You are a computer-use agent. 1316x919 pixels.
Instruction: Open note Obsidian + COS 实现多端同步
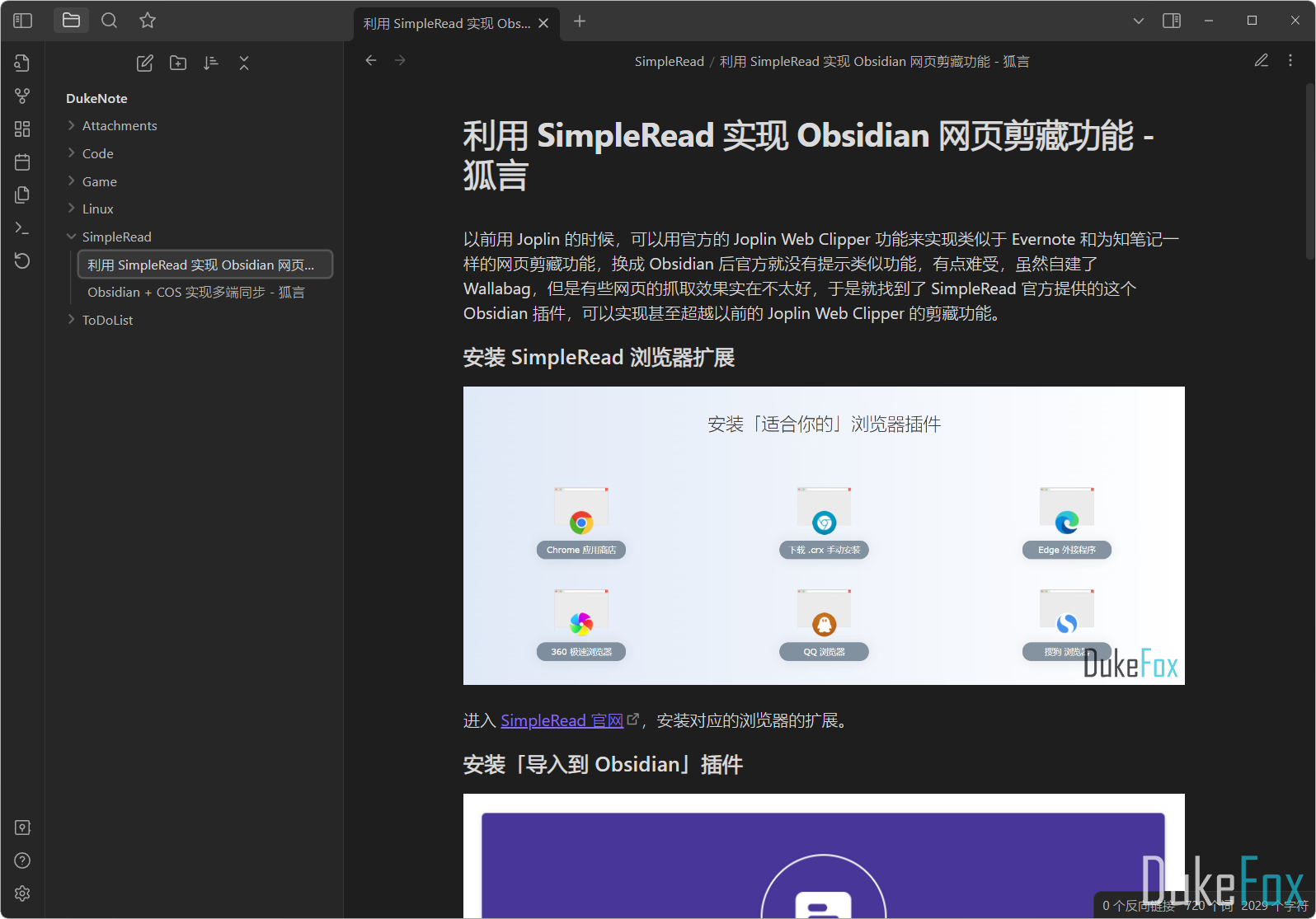[x=196, y=292]
